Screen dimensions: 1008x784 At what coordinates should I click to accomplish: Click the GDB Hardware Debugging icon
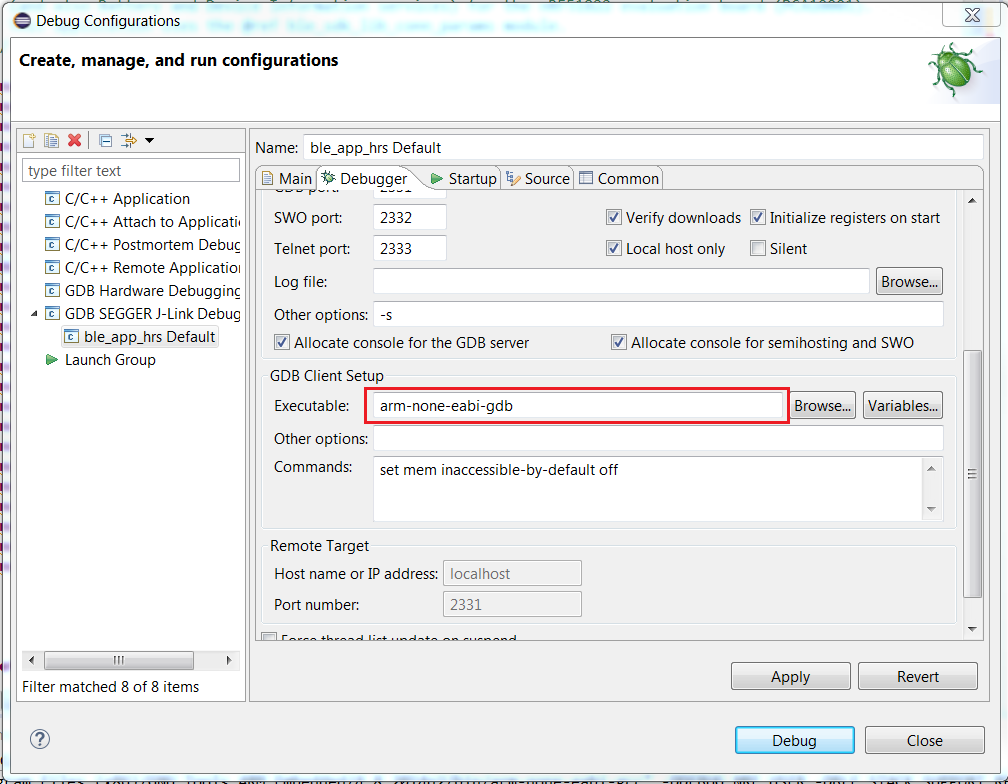point(53,290)
